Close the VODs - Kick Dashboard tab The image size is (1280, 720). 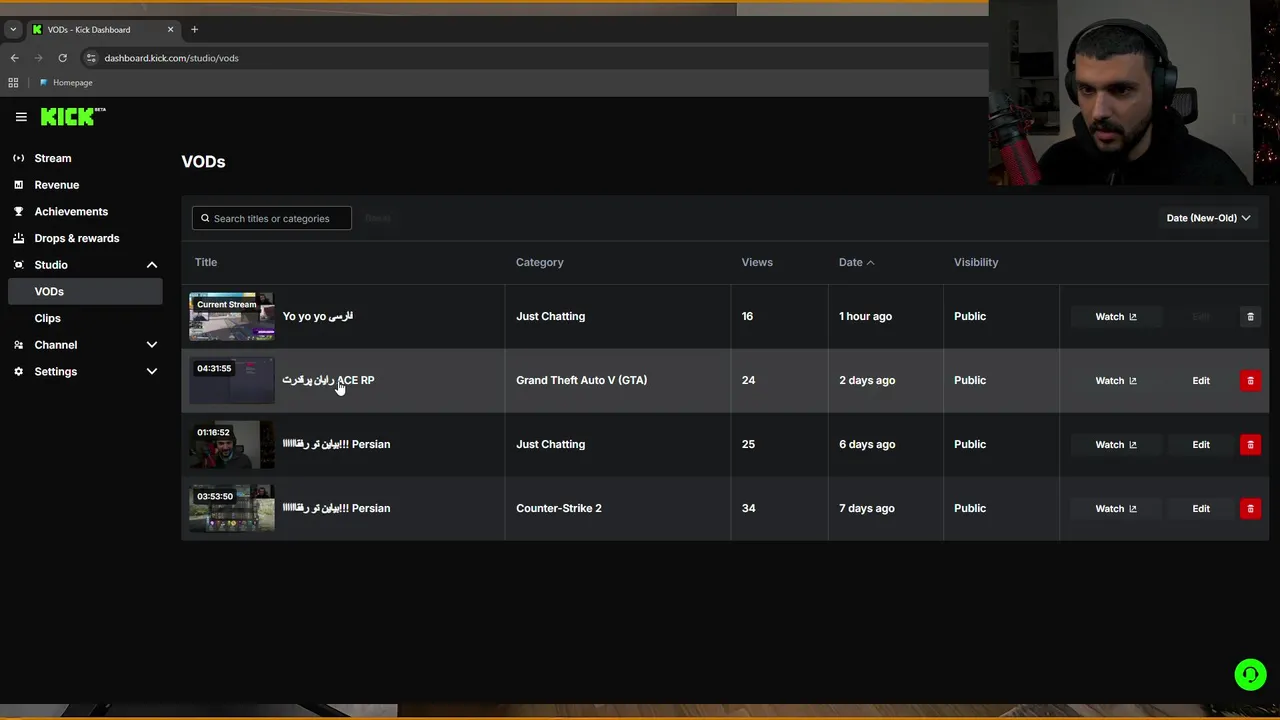tap(170, 30)
